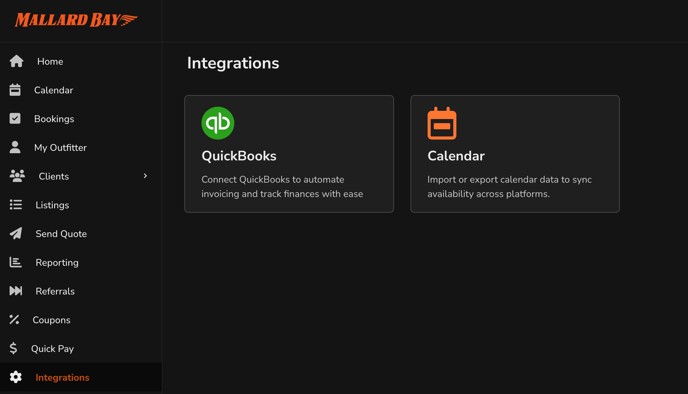Select Quick Pay menu item

[x=52, y=349]
